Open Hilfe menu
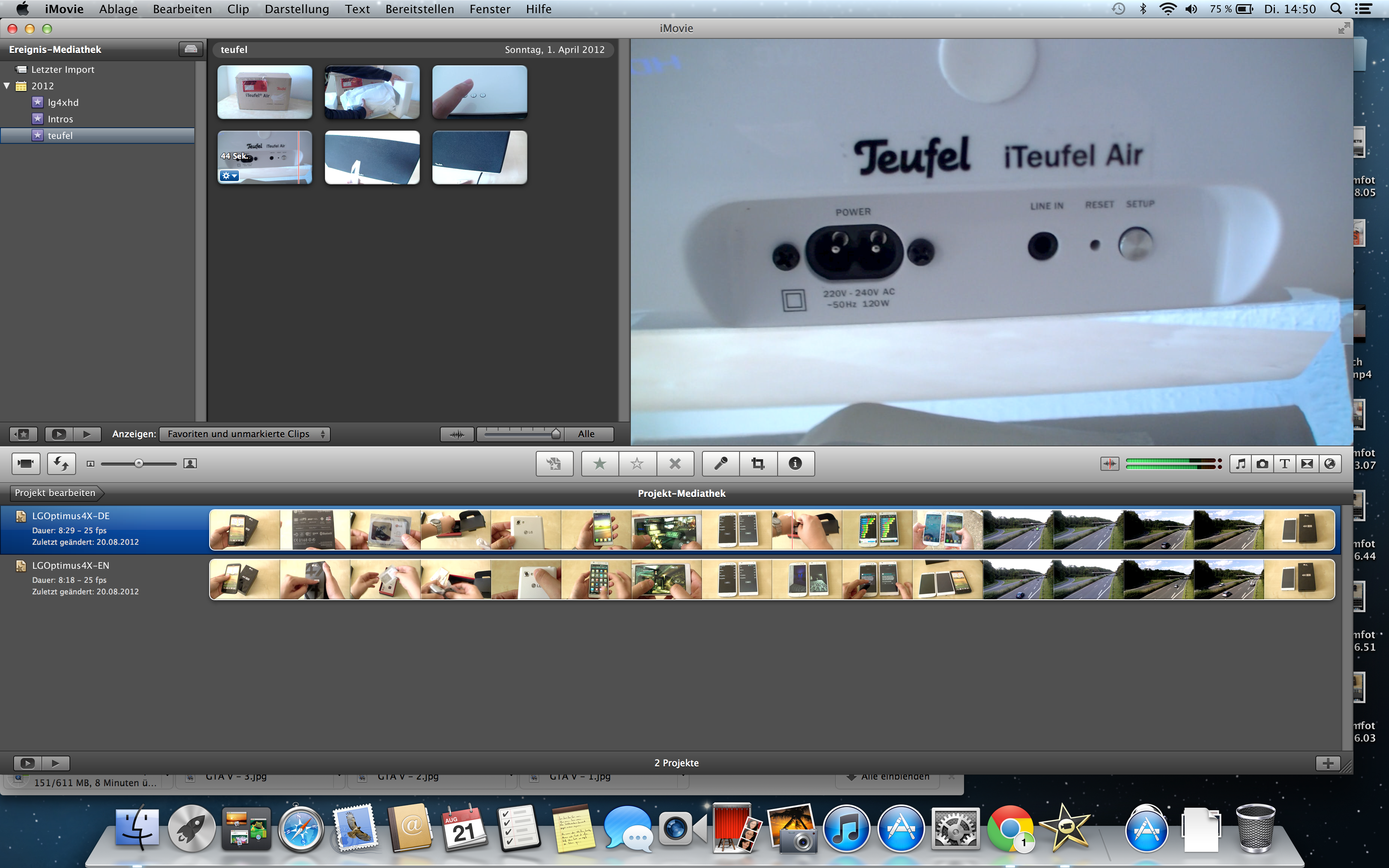The width and height of the screenshot is (1389, 868). pos(538,9)
